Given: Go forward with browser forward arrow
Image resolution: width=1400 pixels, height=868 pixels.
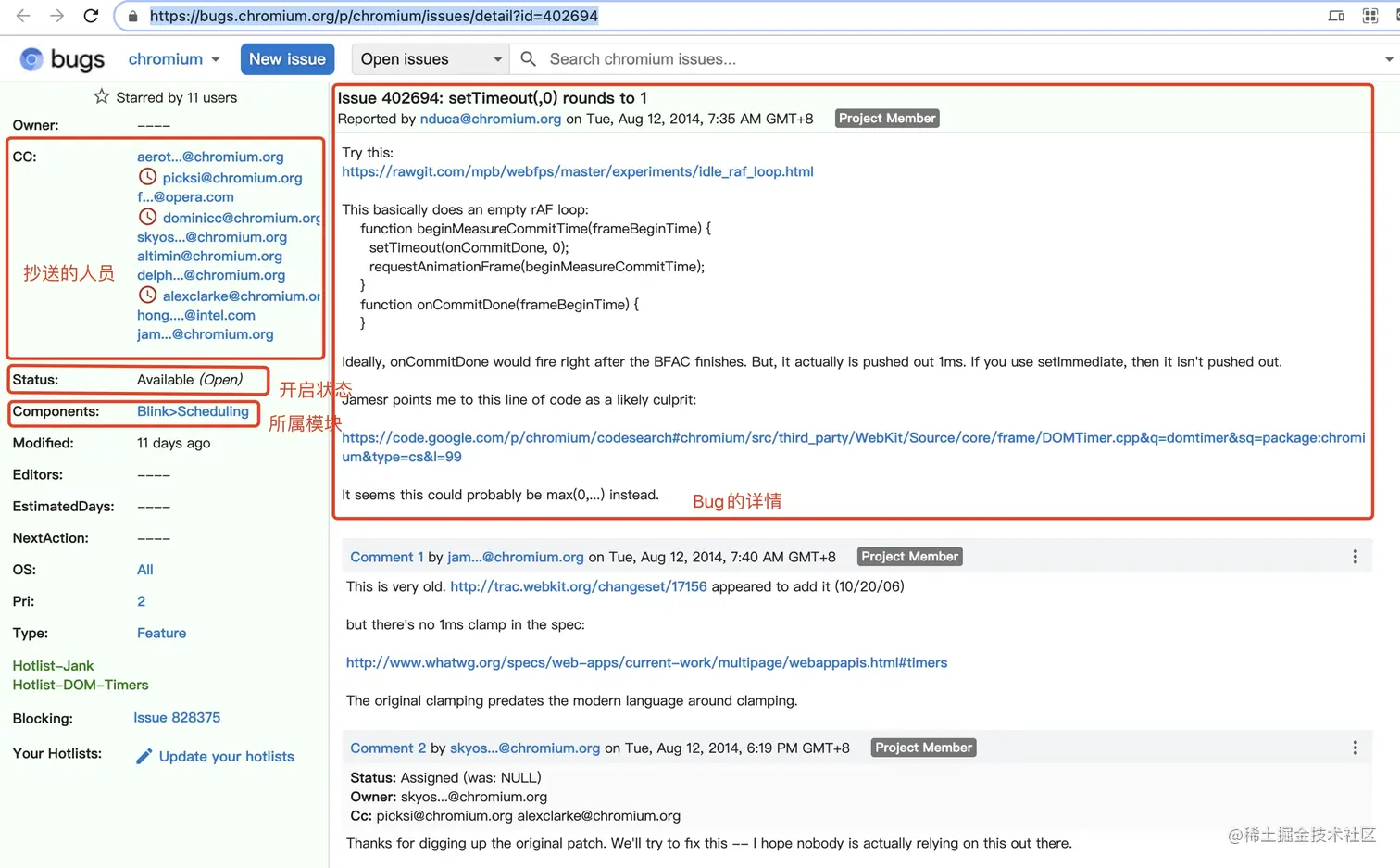Looking at the screenshot, I should pos(57,16).
